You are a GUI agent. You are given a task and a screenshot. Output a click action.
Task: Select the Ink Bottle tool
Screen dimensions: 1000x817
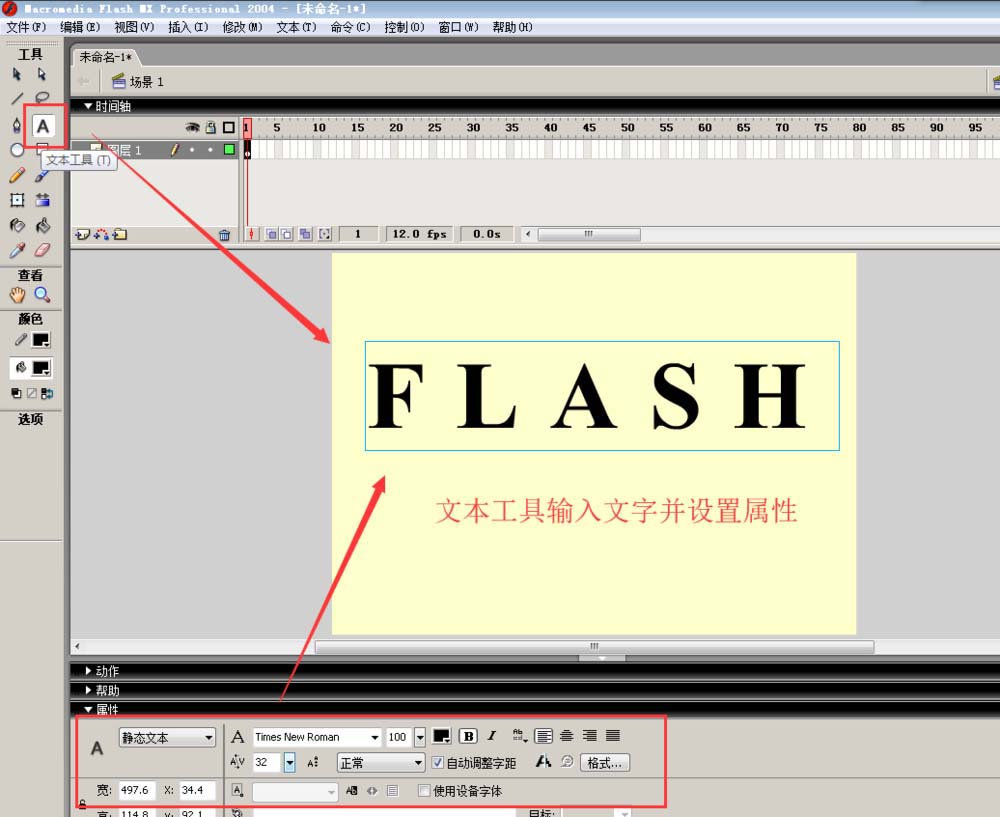point(17,225)
